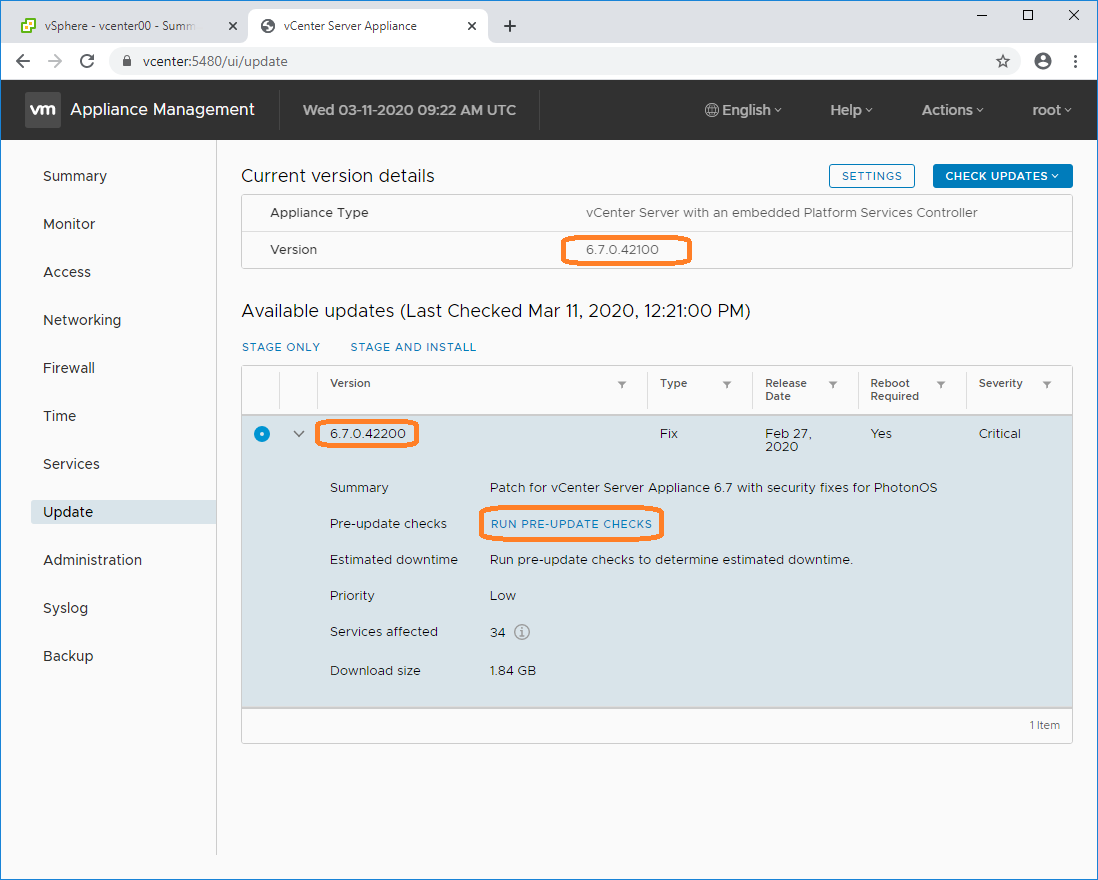Click the Download size value 1.84 GB
Image resolution: width=1098 pixels, height=880 pixels.
coord(513,671)
